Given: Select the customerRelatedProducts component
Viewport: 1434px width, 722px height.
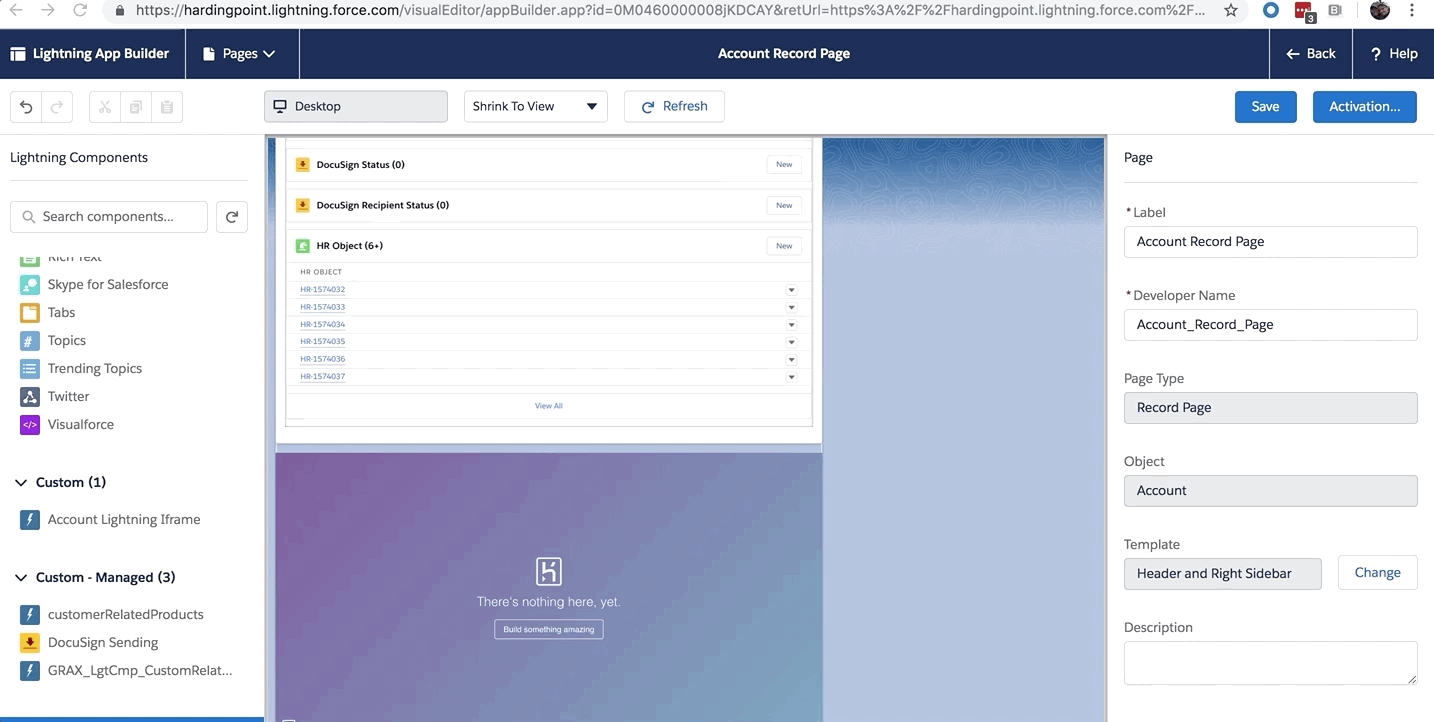Looking at the screenshot, I should [126, 615].
